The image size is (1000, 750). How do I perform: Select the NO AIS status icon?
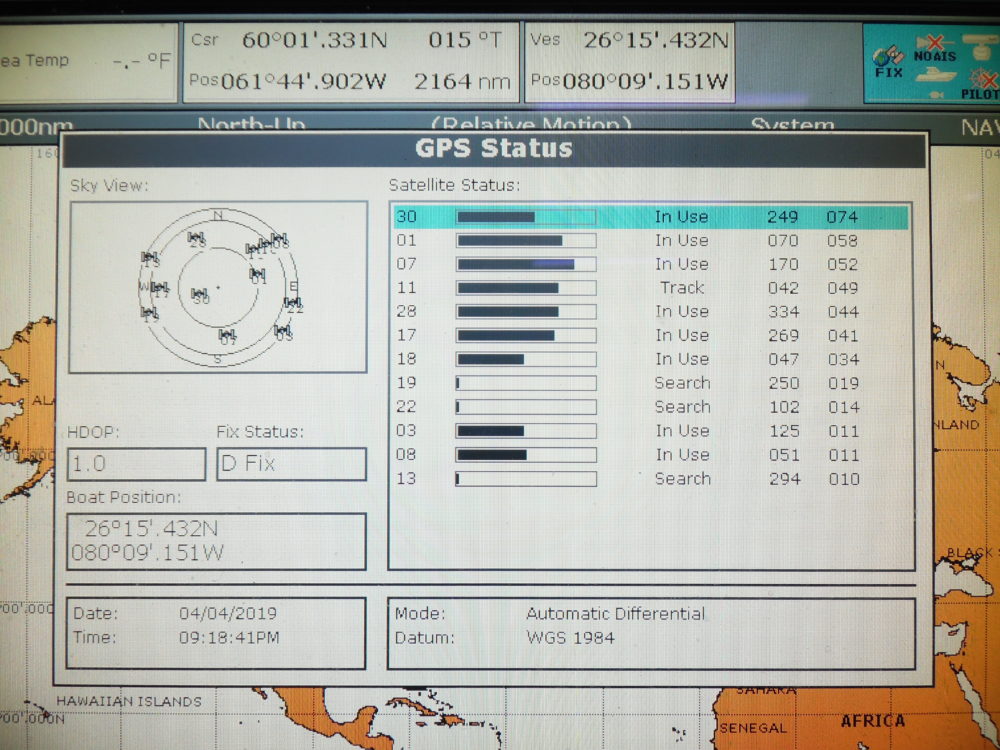(934, 50)
